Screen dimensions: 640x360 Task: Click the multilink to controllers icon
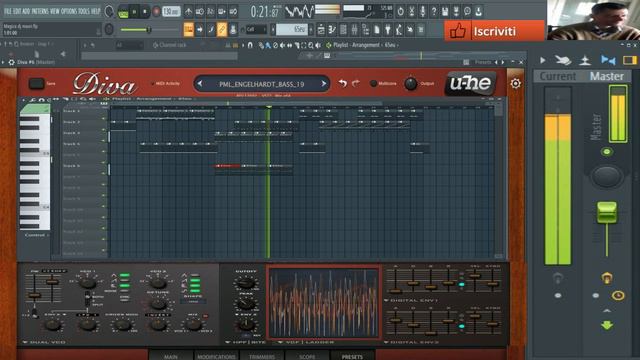[x=233, y=29]
